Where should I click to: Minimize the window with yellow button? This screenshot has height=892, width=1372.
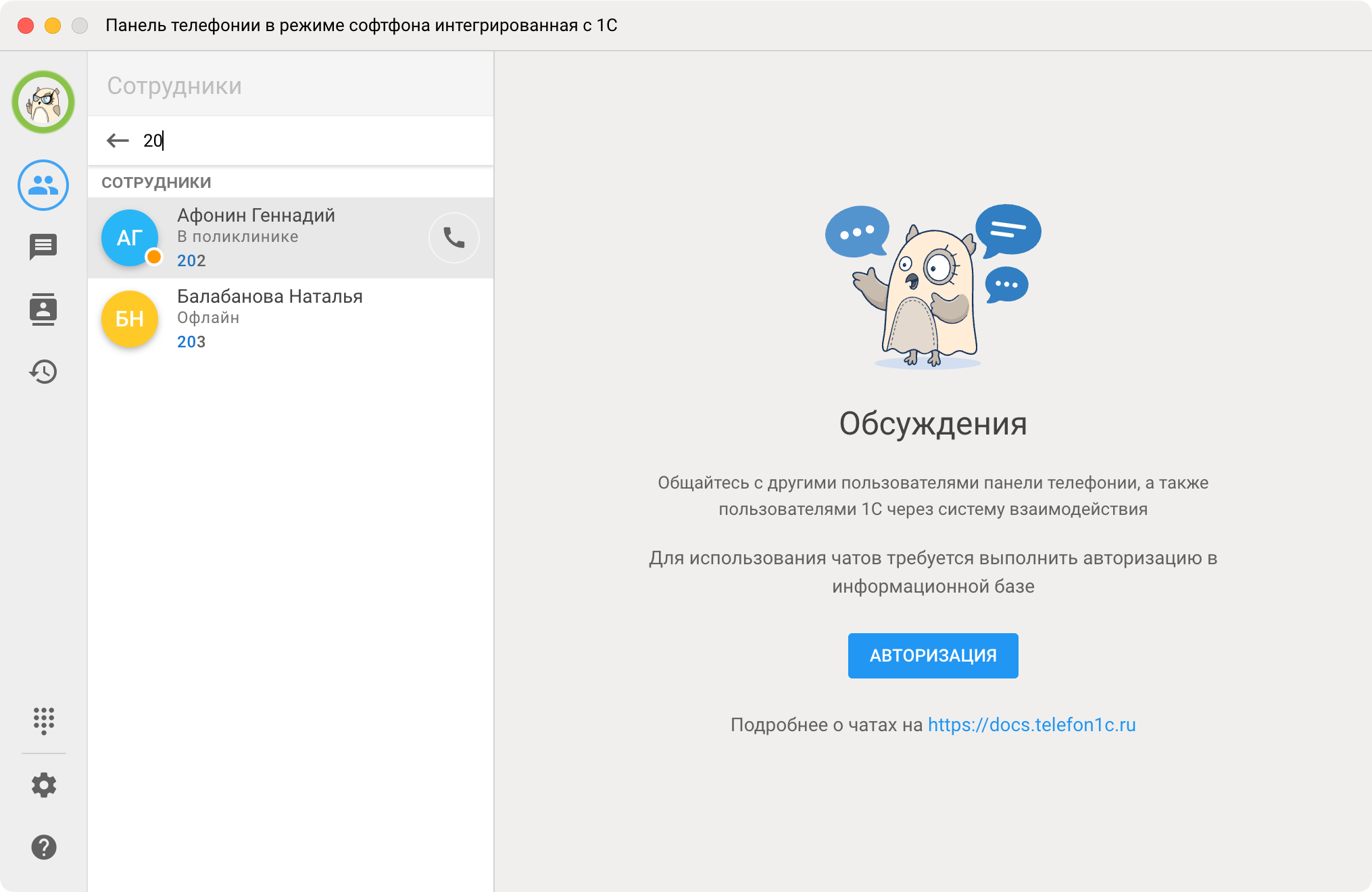tap(53, 26)
